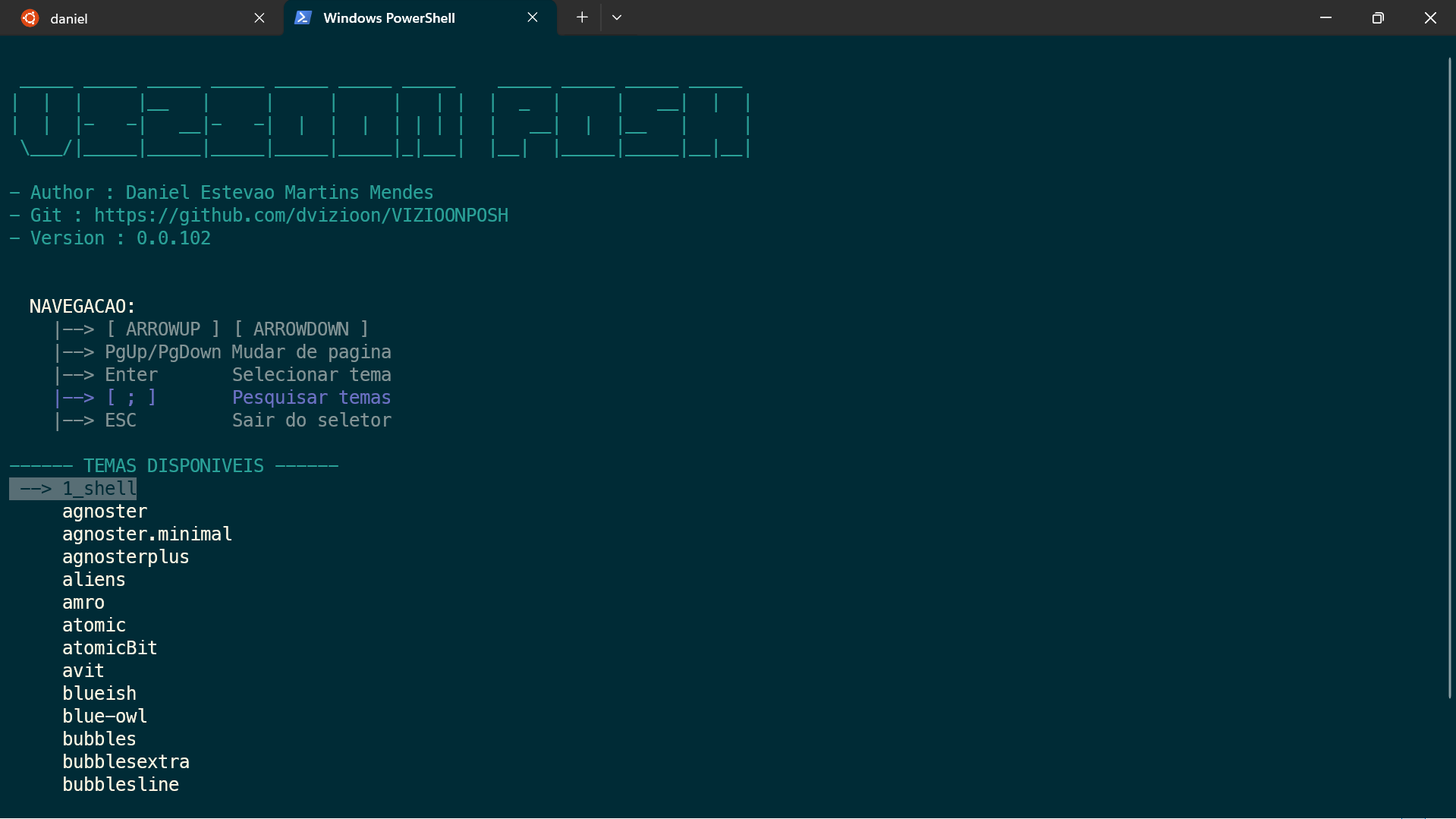Viewport: 1456px width, 819px height.
Task: Click the bubbles theme entry
Action: coord(99,739)
